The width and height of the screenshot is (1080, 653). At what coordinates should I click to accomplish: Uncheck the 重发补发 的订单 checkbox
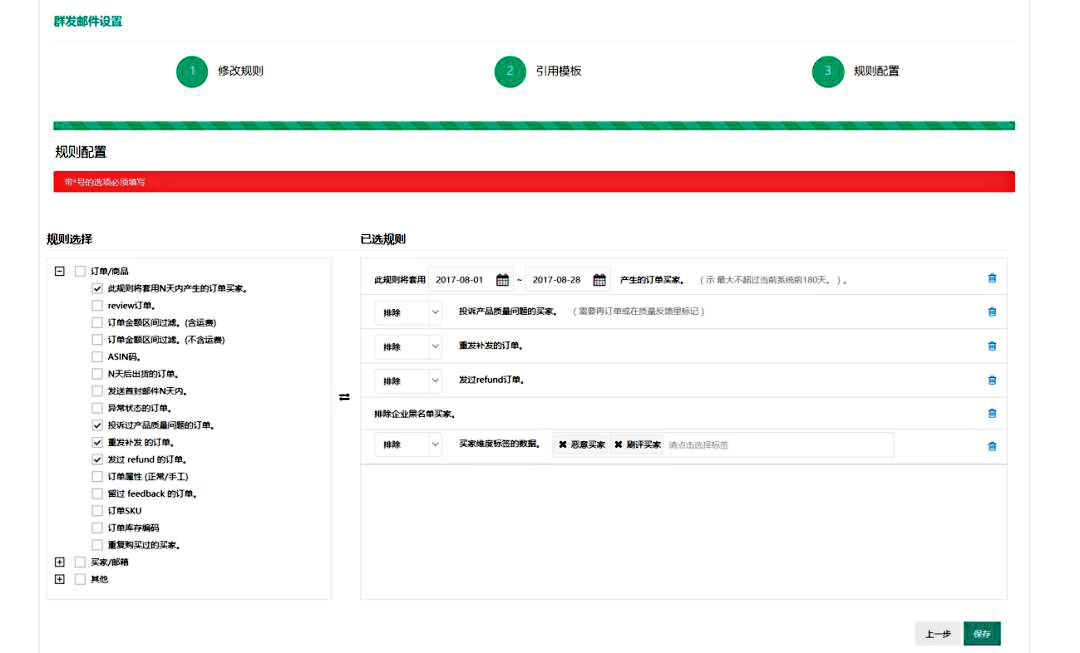tap(97, 442)
